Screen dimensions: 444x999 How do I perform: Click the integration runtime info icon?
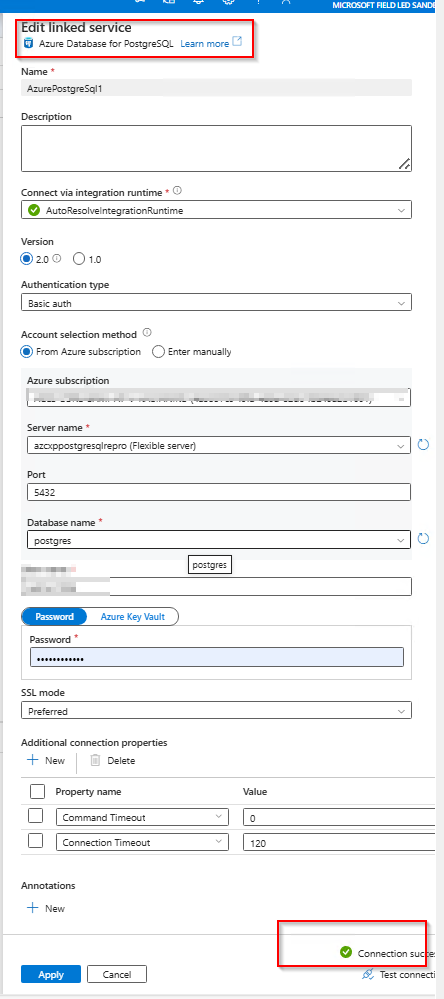178,190
